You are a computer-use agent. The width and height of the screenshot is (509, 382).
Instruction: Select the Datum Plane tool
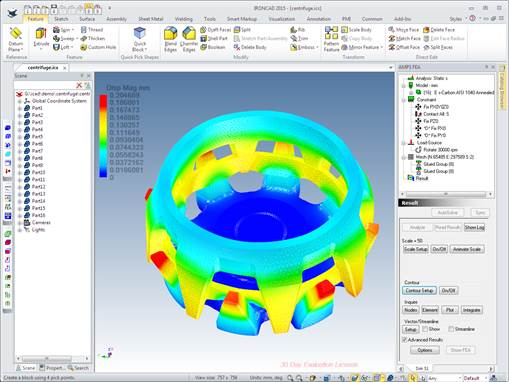tap(16, 40)
